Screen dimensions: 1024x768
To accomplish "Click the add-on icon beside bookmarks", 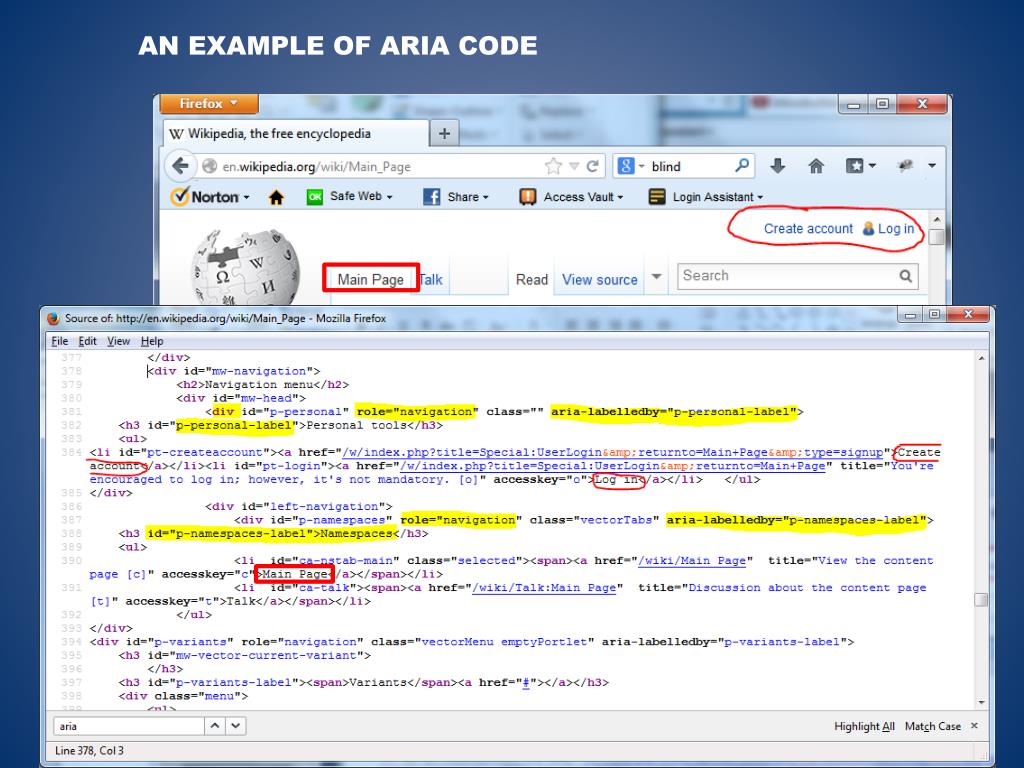I will point(905,166).
